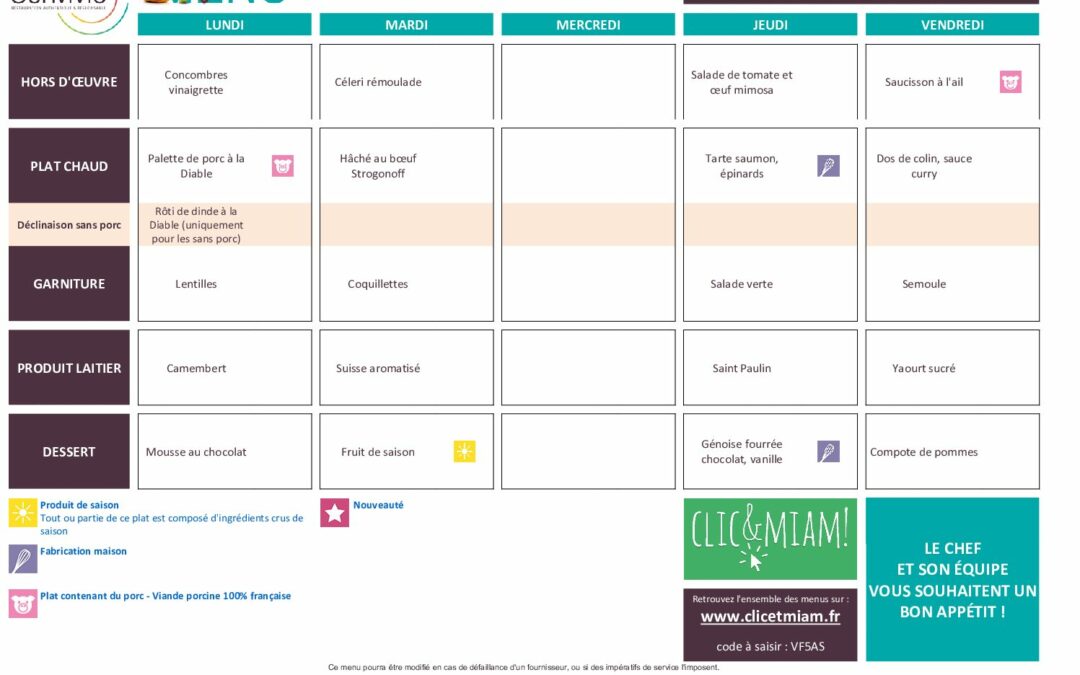The width and height of the screenshot is (1080, 675).
Task: Select the LUNDI column header
Action: coord(224,25)
